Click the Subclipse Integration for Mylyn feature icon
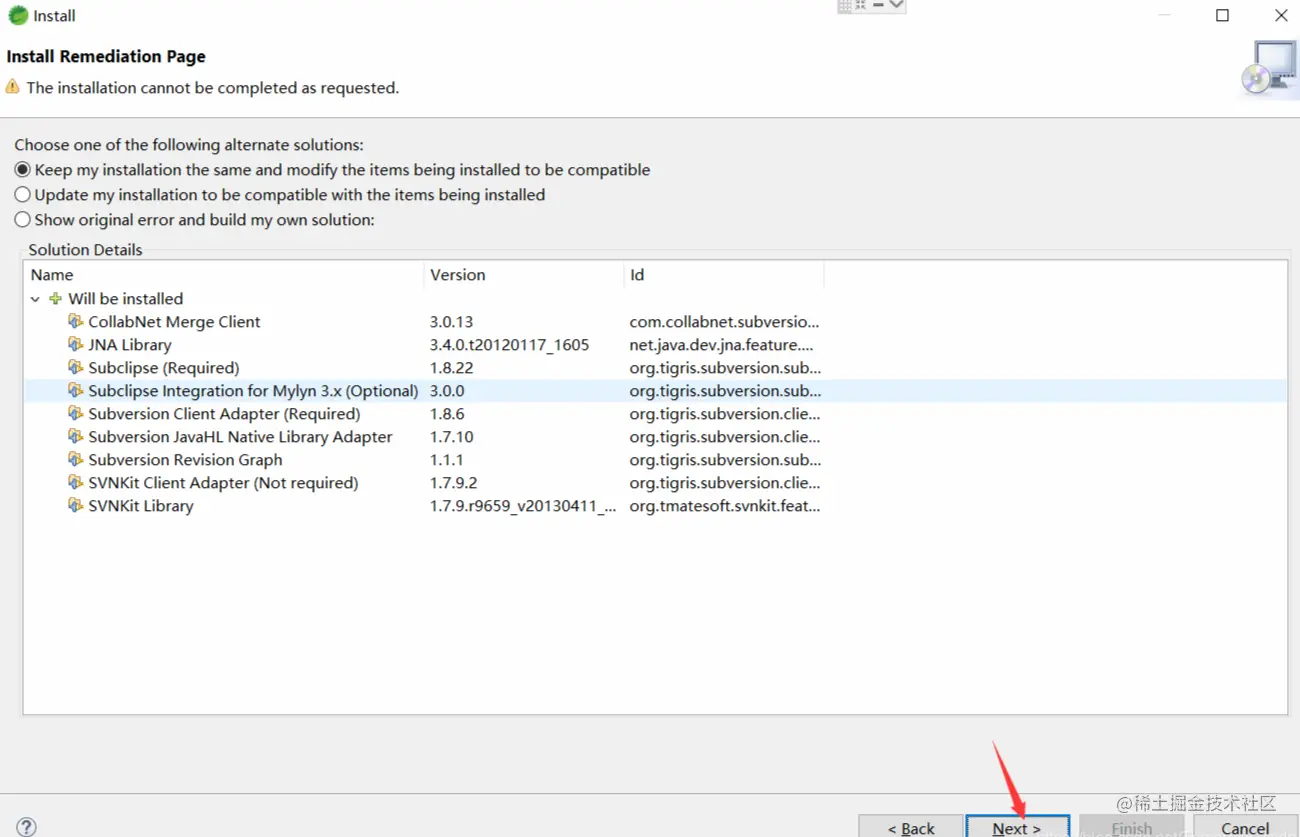Image resolution: width=1300 pixels, height=837 pixels. coord(75,390)
